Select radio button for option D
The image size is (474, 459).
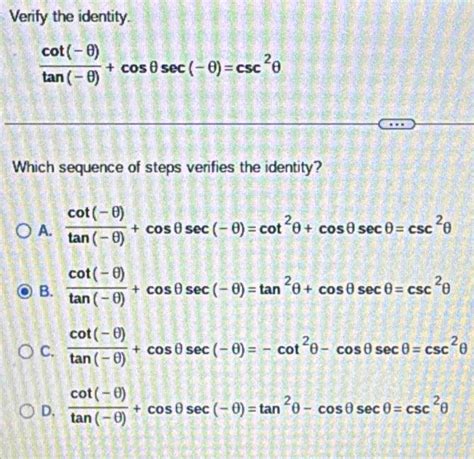tap(27, 411)
